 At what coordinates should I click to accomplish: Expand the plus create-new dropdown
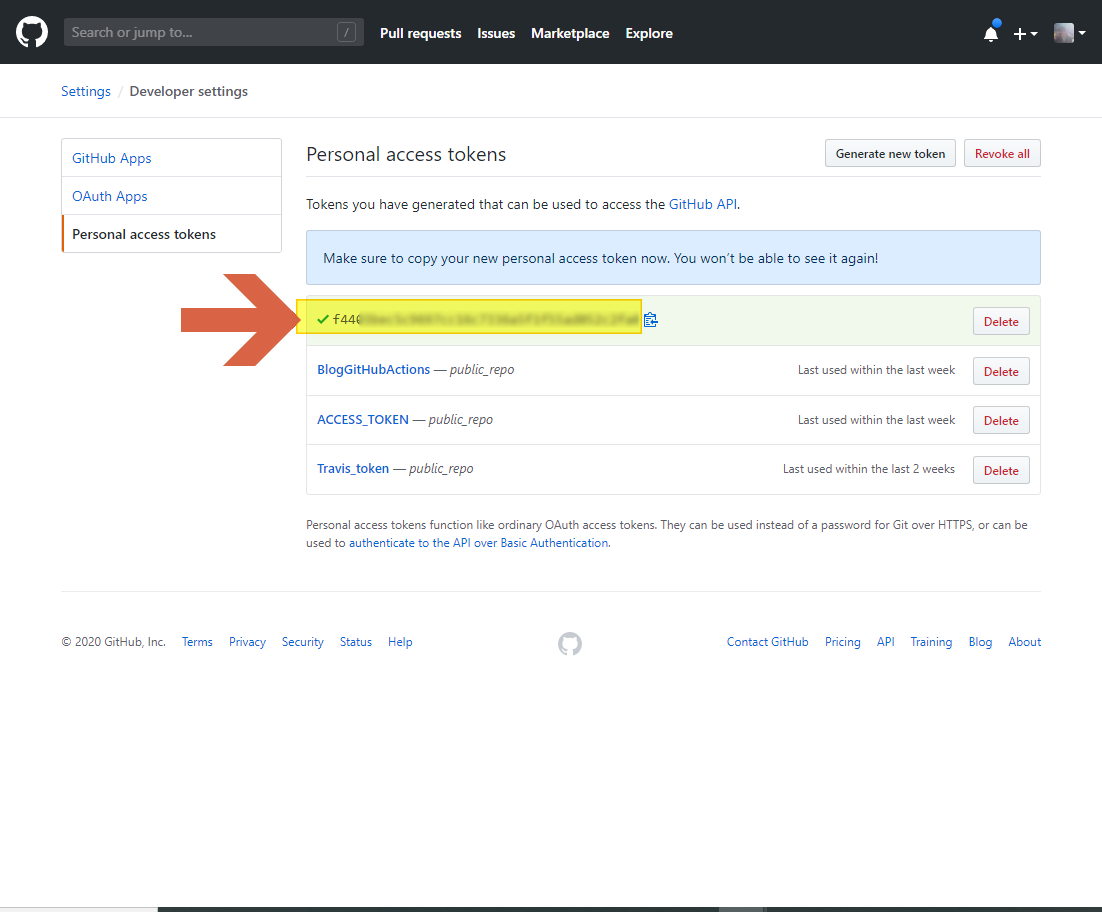coord(1025,34)
